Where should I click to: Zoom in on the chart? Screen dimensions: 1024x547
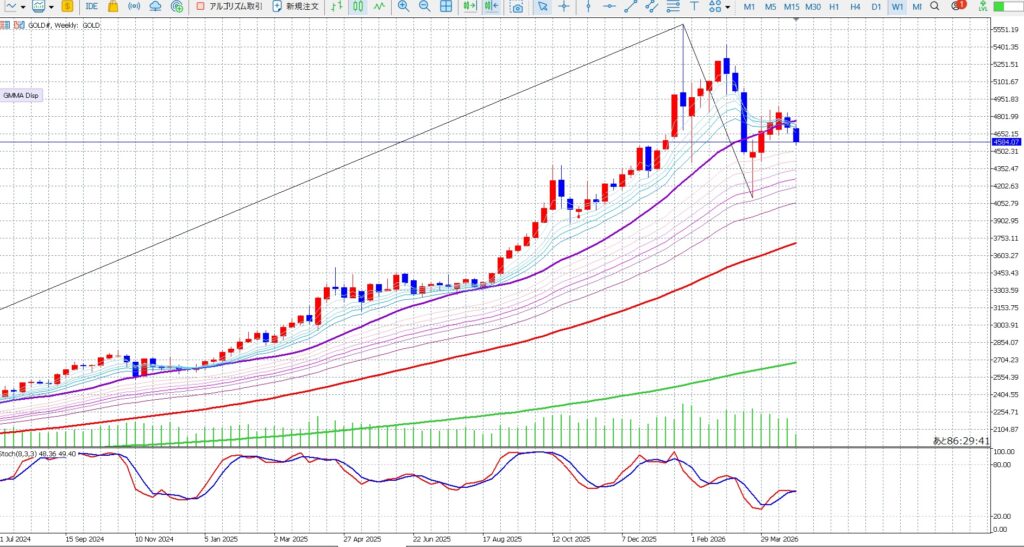[x=403, y=7]
